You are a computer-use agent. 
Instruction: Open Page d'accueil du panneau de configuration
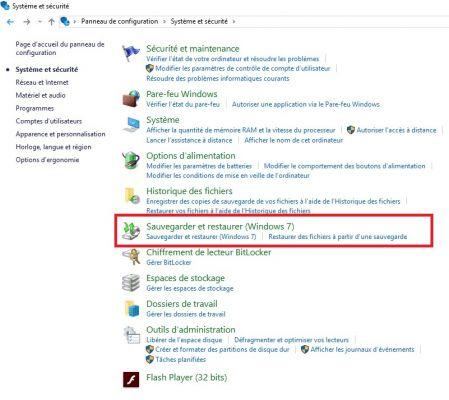(x=60, y=48)
